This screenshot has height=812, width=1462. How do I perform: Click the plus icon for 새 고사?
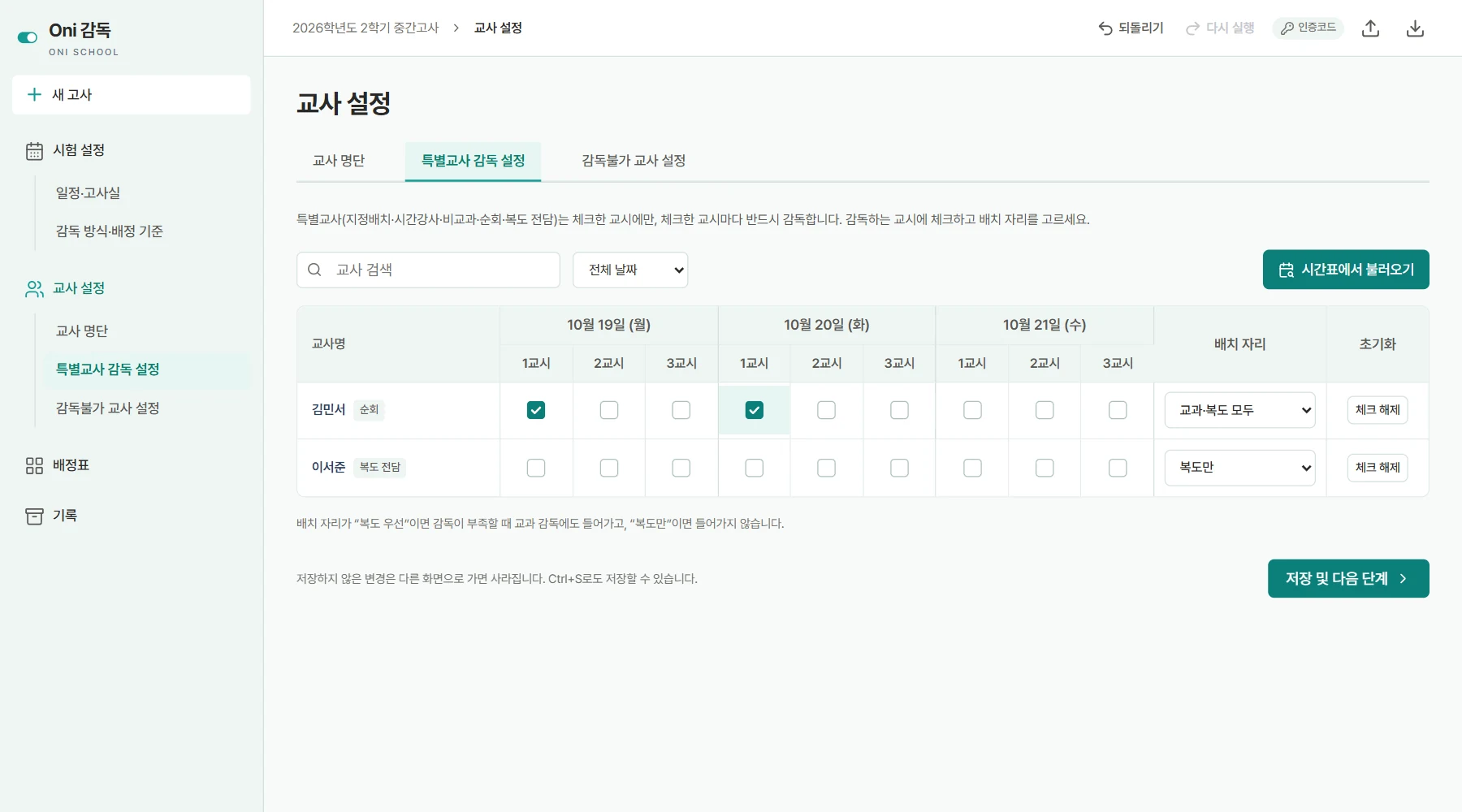34,94
